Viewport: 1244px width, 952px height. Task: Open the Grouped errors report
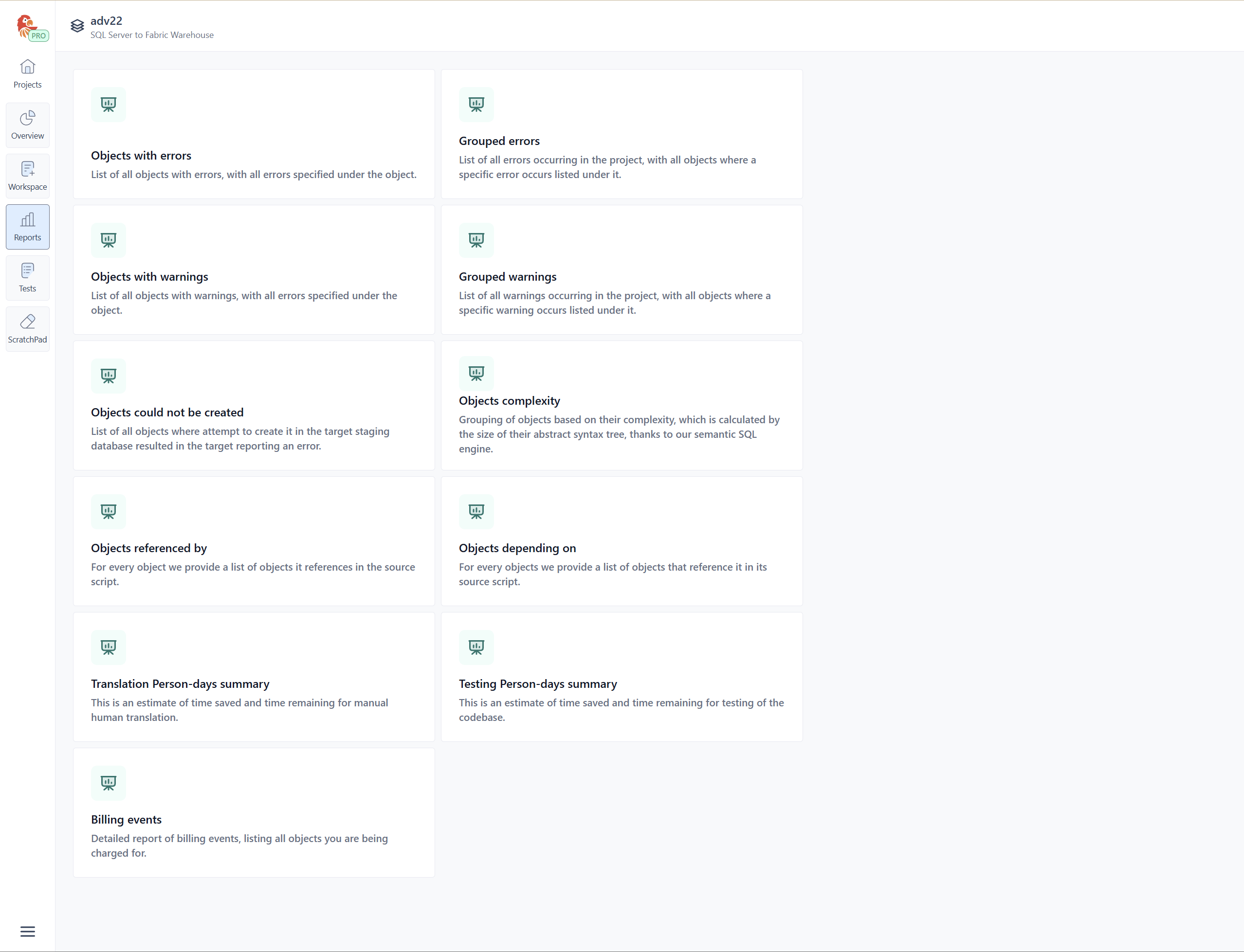point(499,141)
